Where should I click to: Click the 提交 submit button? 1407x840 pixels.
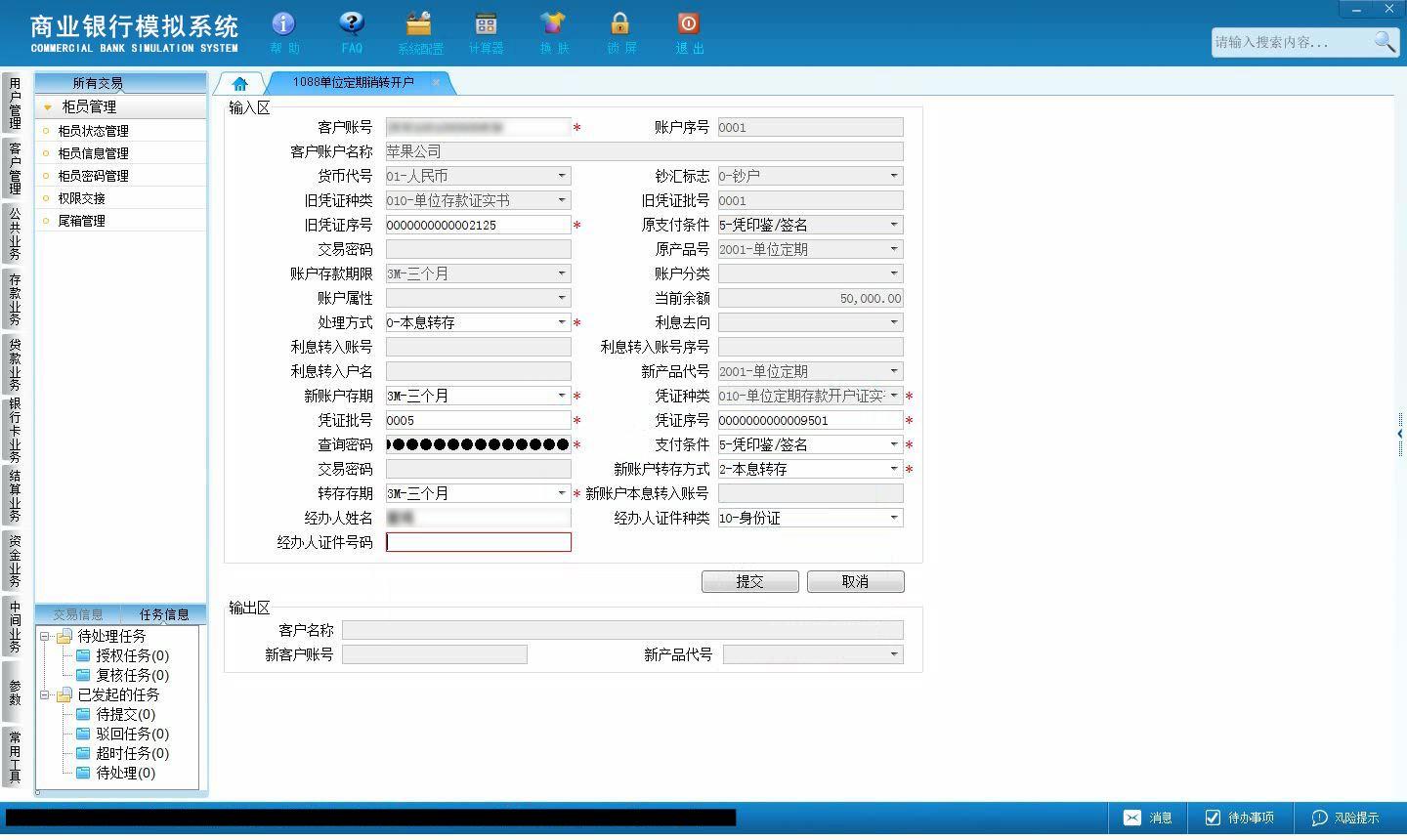pyautogui.click(x=750, y=581)
